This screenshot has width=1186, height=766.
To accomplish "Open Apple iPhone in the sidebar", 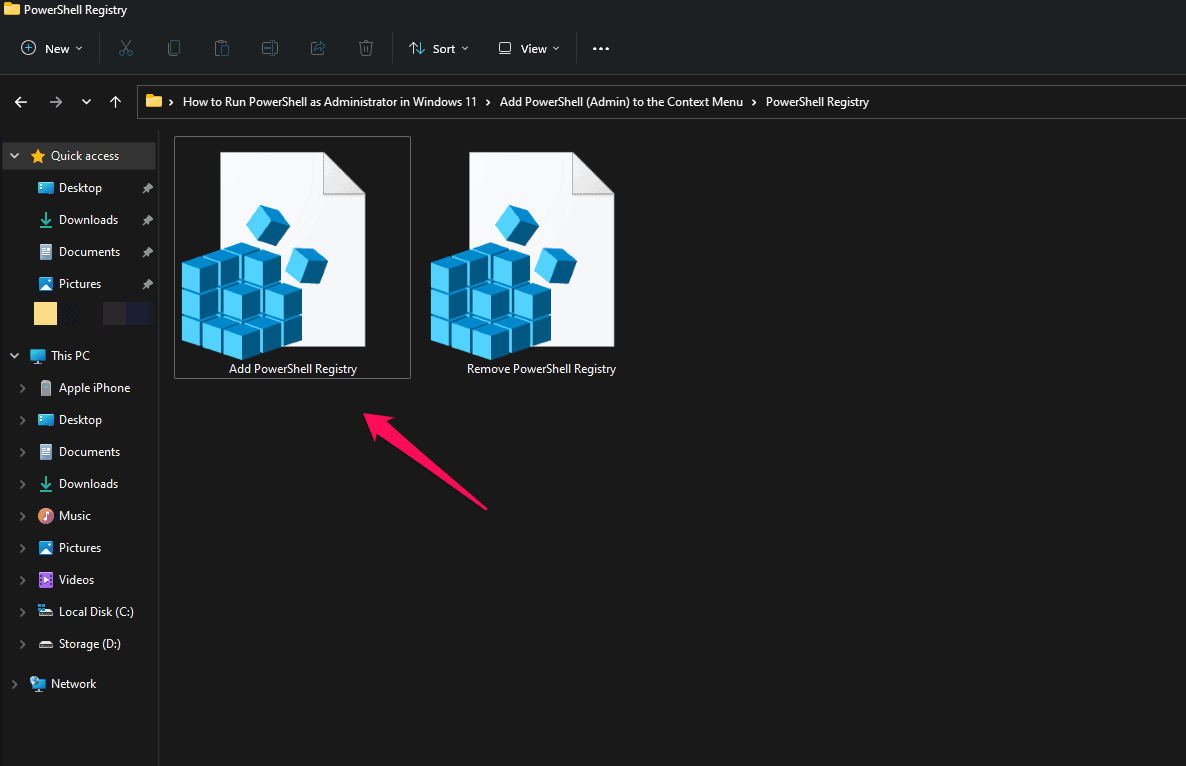I will pos(94,388).
